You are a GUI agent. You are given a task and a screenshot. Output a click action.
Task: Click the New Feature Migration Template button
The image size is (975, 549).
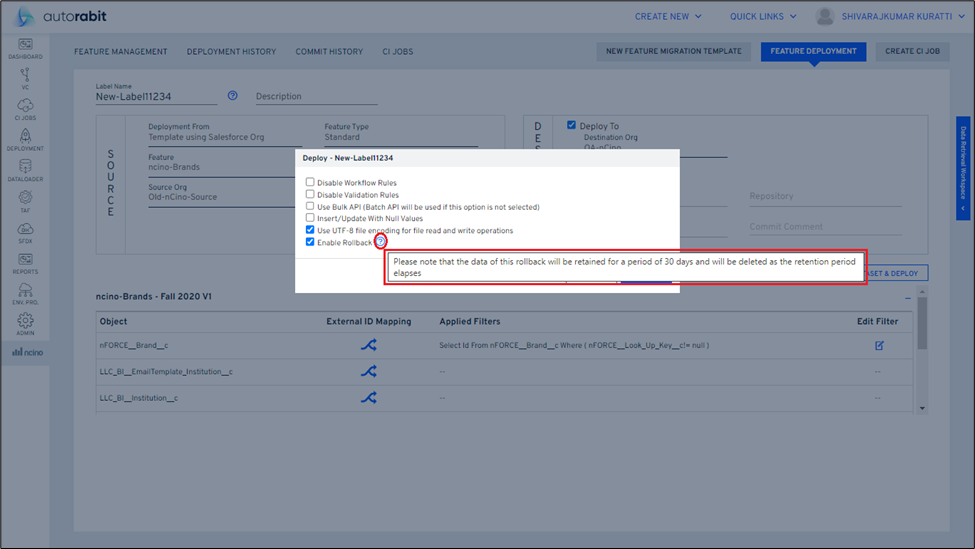673,52
